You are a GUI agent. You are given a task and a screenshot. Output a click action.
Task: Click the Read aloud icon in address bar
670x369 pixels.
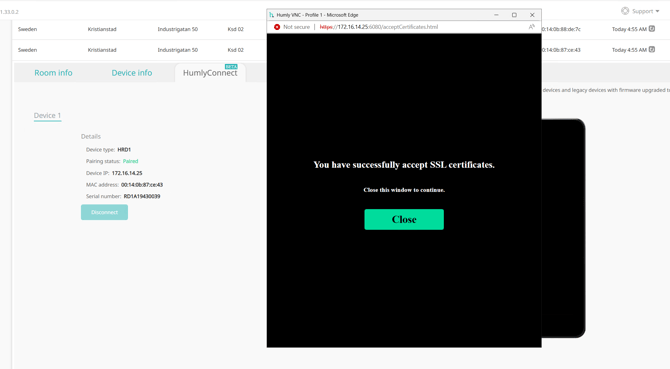532,27
